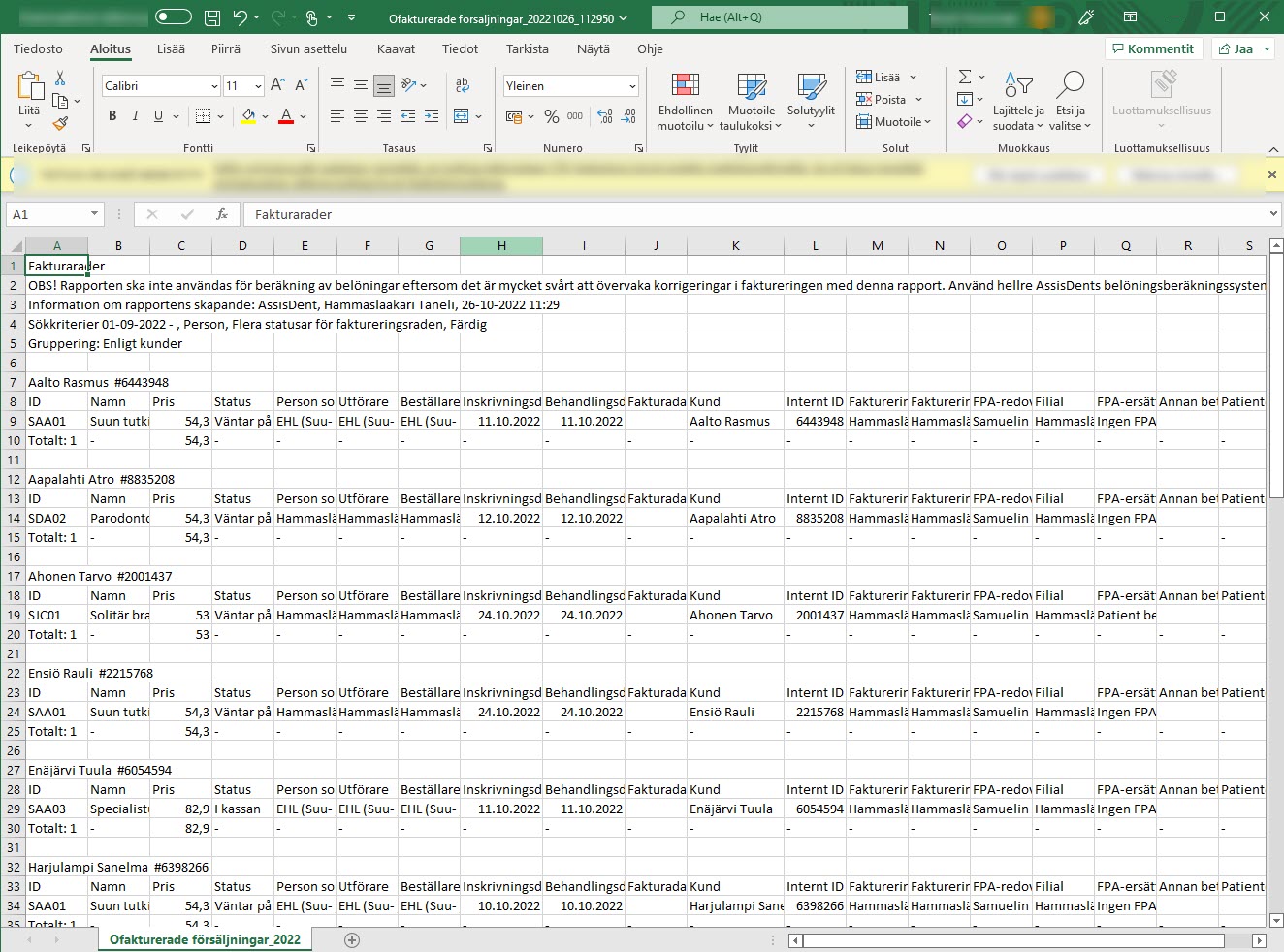
Task: Collapse the ribbon with the chevron
Action: (x=1273, y=149)
